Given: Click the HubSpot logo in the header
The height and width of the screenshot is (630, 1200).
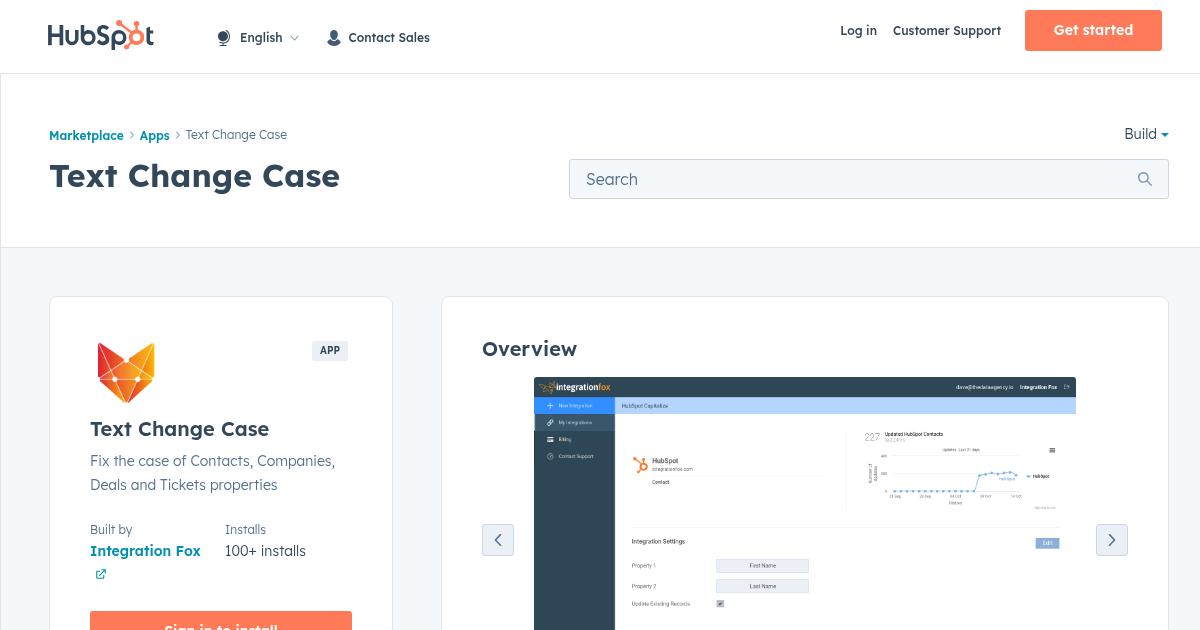Looking at the screenshot, I should click(x=101, y=35).
